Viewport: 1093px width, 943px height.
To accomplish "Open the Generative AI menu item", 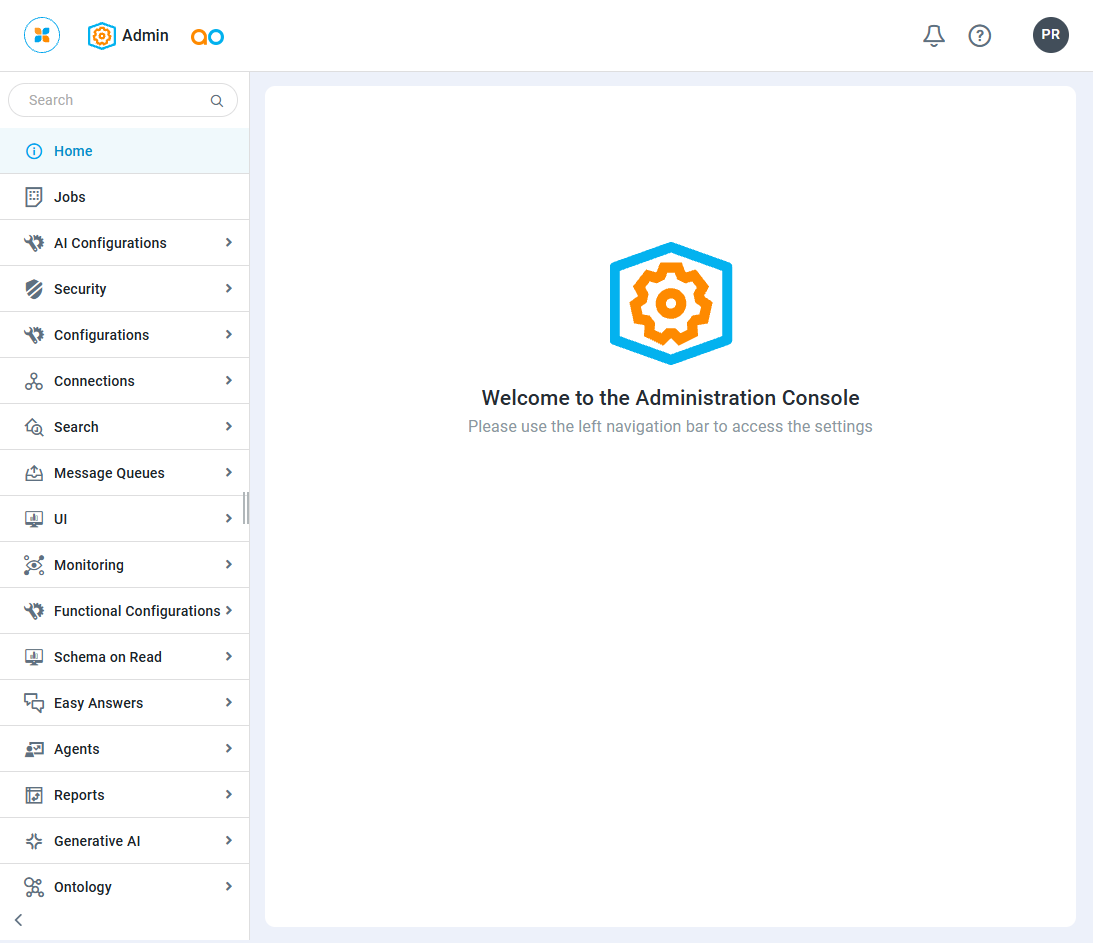I will pyautogui.click(x=124, y=841).
